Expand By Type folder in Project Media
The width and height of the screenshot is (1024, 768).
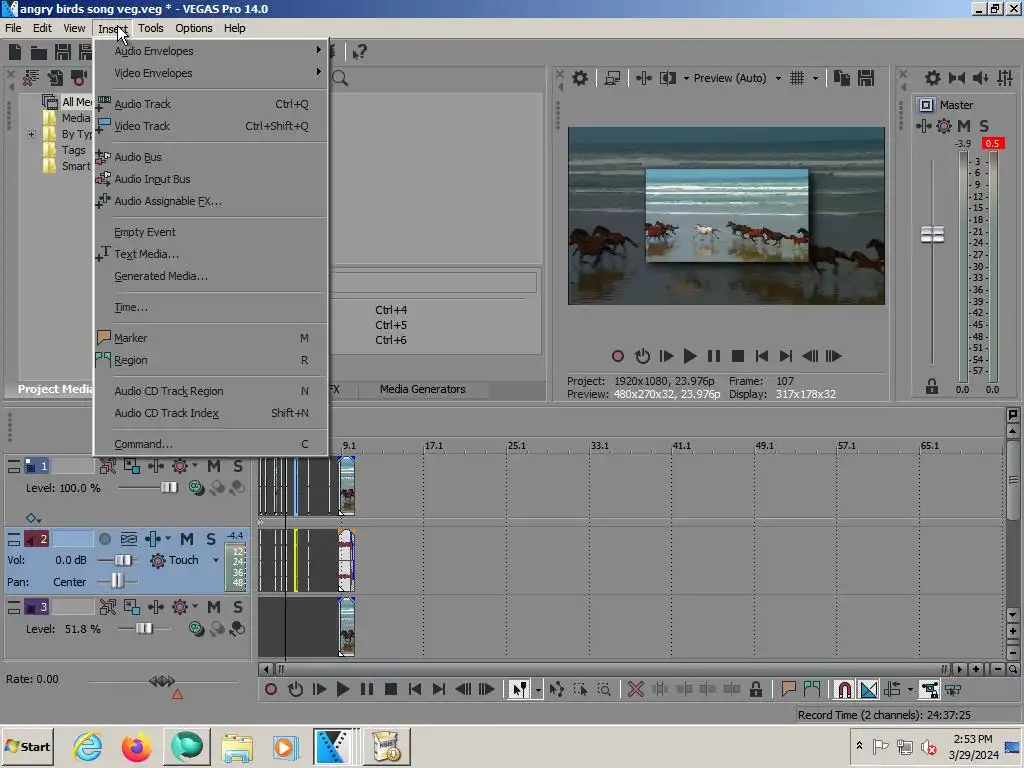(31, 135)
